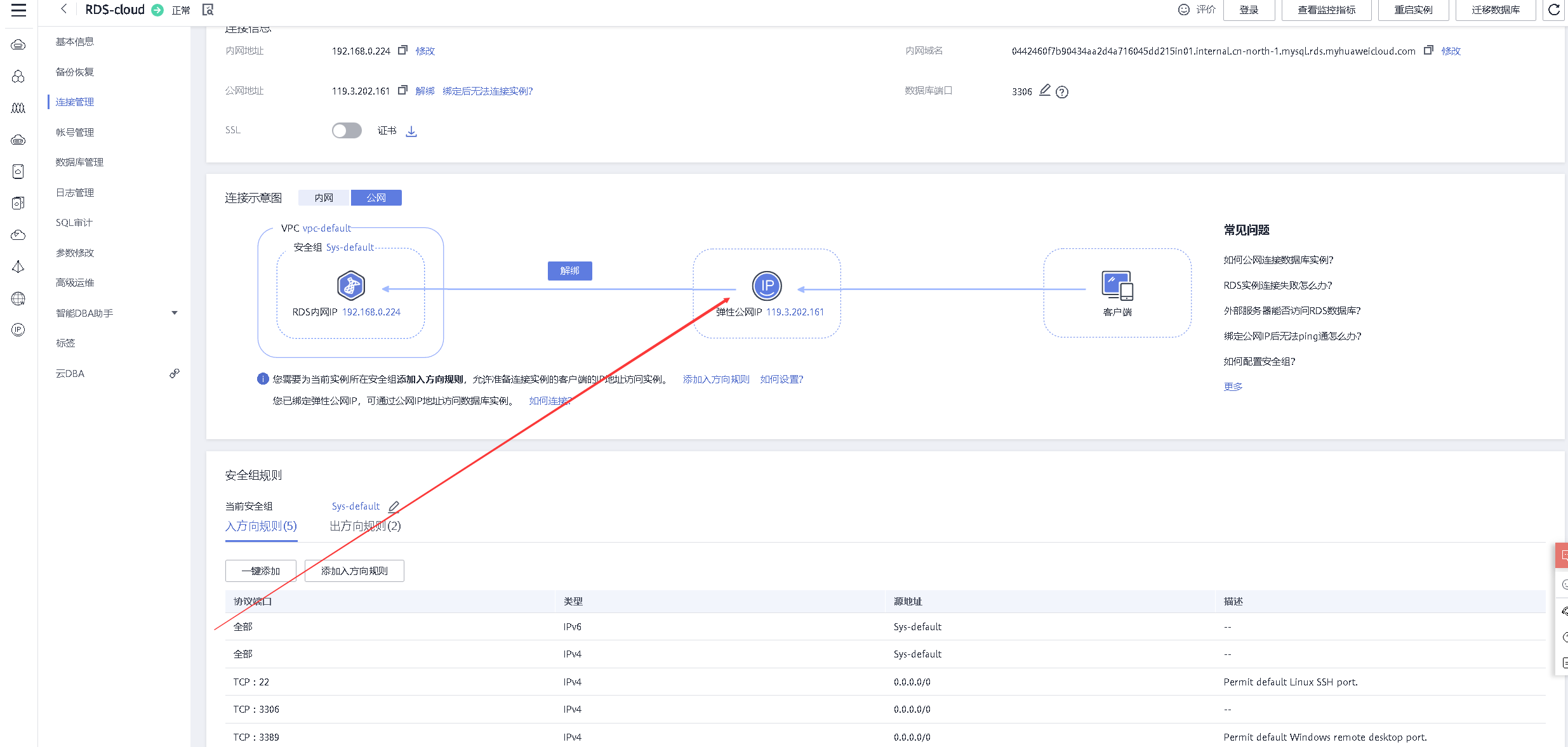The height and width of the screenshot is (747, 1568).
Task: Download the SSL certificate
Action: click(x=411, y=131)
